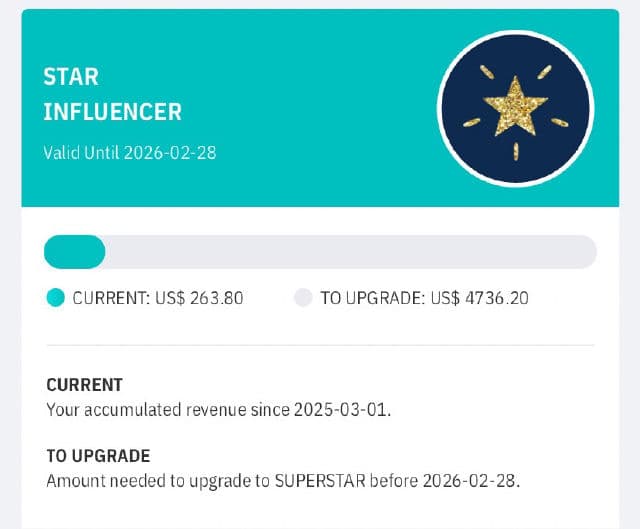Click the TO UPGRADE: legend label
Screen dimensions: 640x529
(371, 297)
